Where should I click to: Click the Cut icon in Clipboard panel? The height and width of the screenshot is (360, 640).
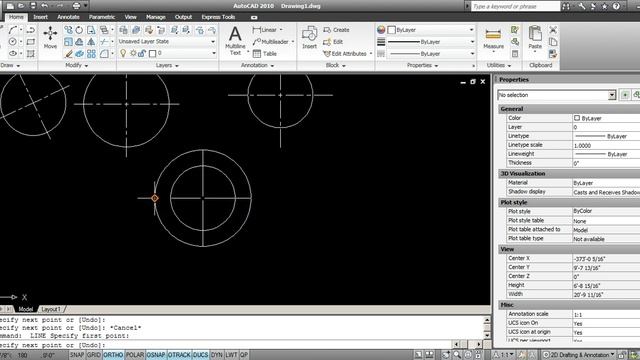pos(553,30)
